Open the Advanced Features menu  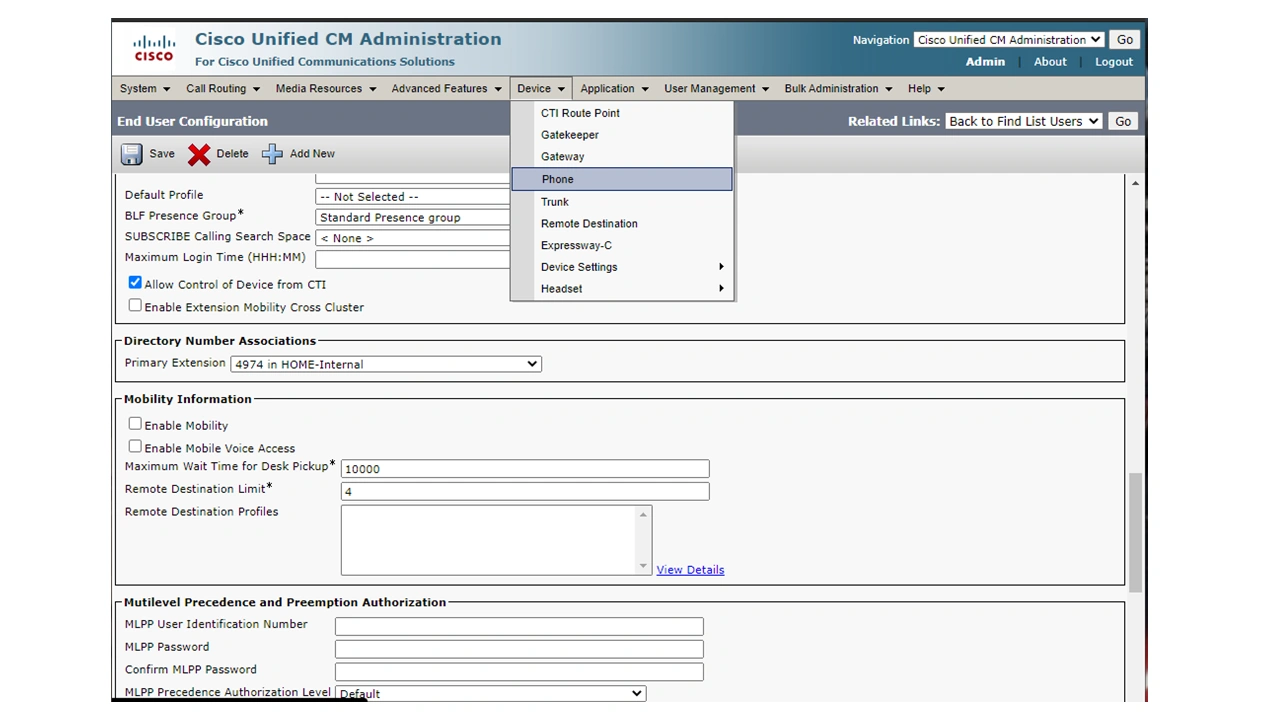pyautogui.click(x=446, y=89)
